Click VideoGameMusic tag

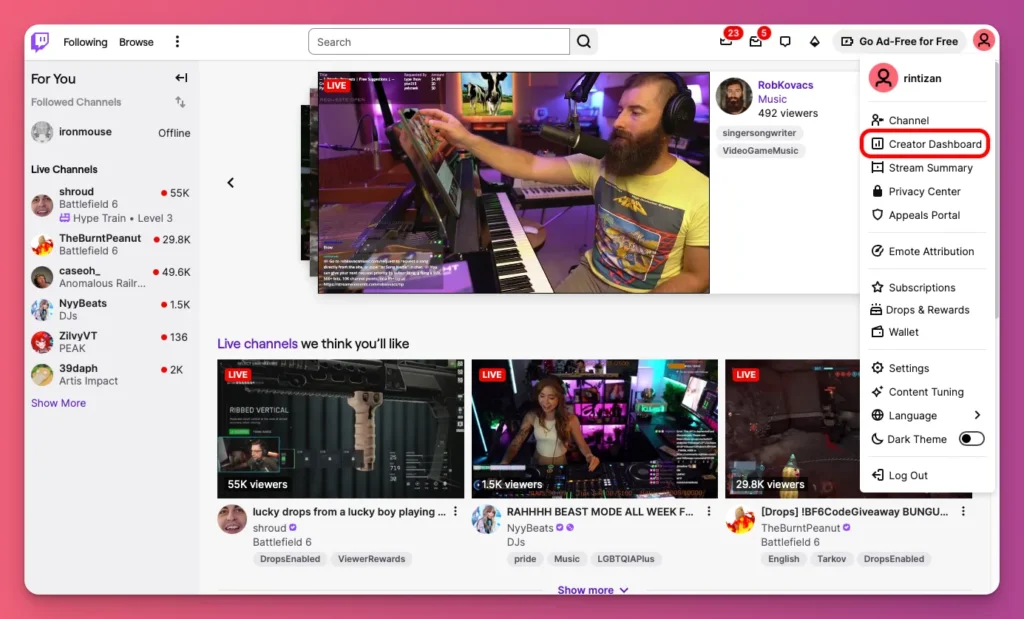[x=760, y=150]
